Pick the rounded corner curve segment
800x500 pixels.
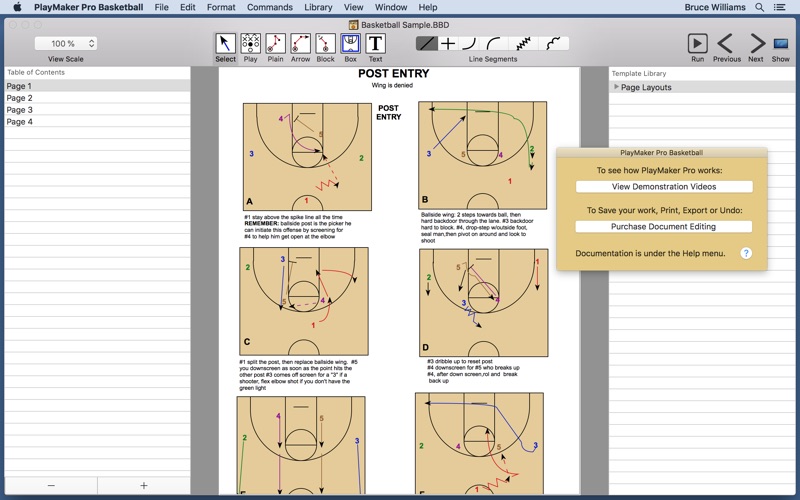pos(493,44)
